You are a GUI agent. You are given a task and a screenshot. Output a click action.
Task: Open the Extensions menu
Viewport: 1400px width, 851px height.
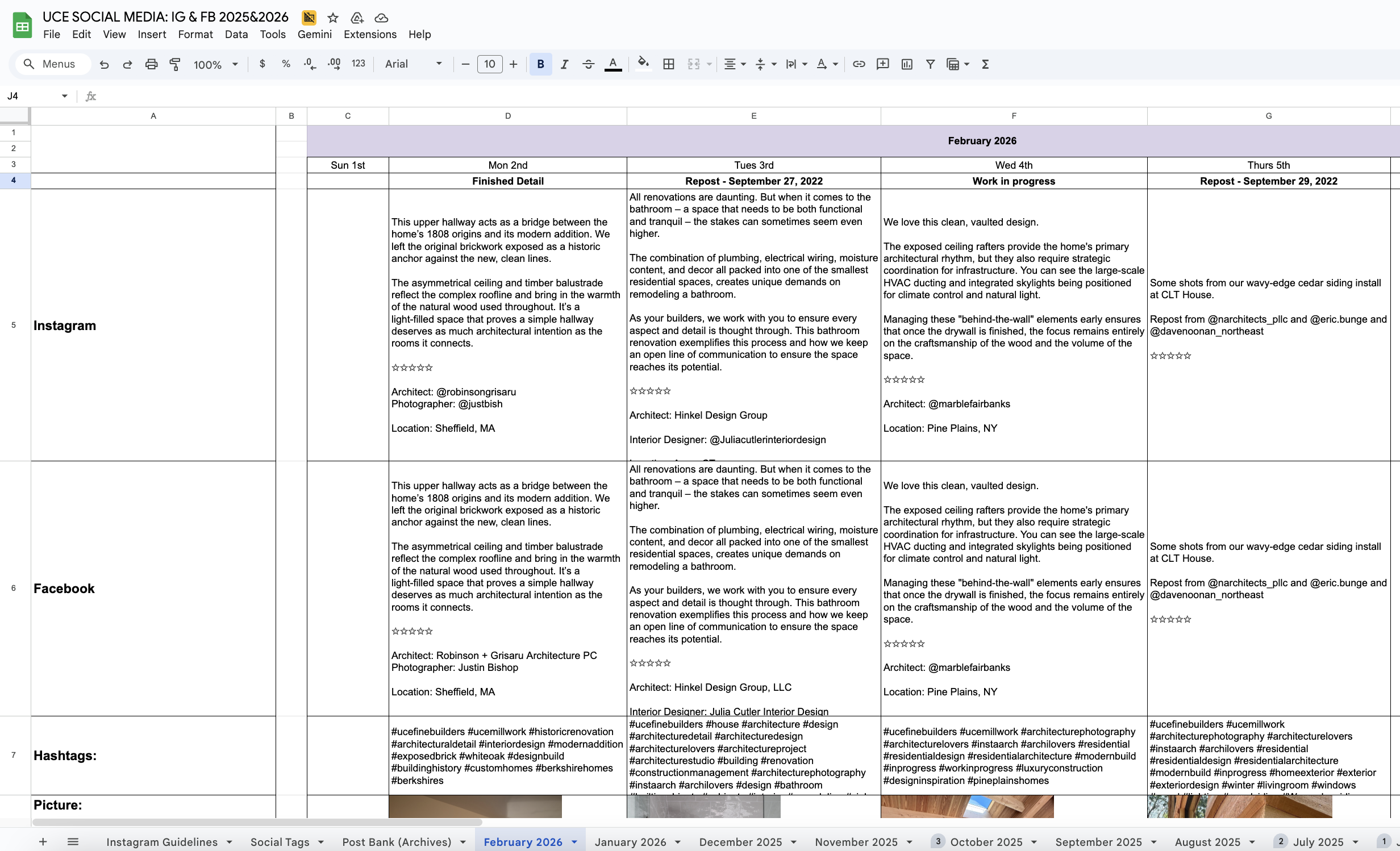[x=370, y=34]
